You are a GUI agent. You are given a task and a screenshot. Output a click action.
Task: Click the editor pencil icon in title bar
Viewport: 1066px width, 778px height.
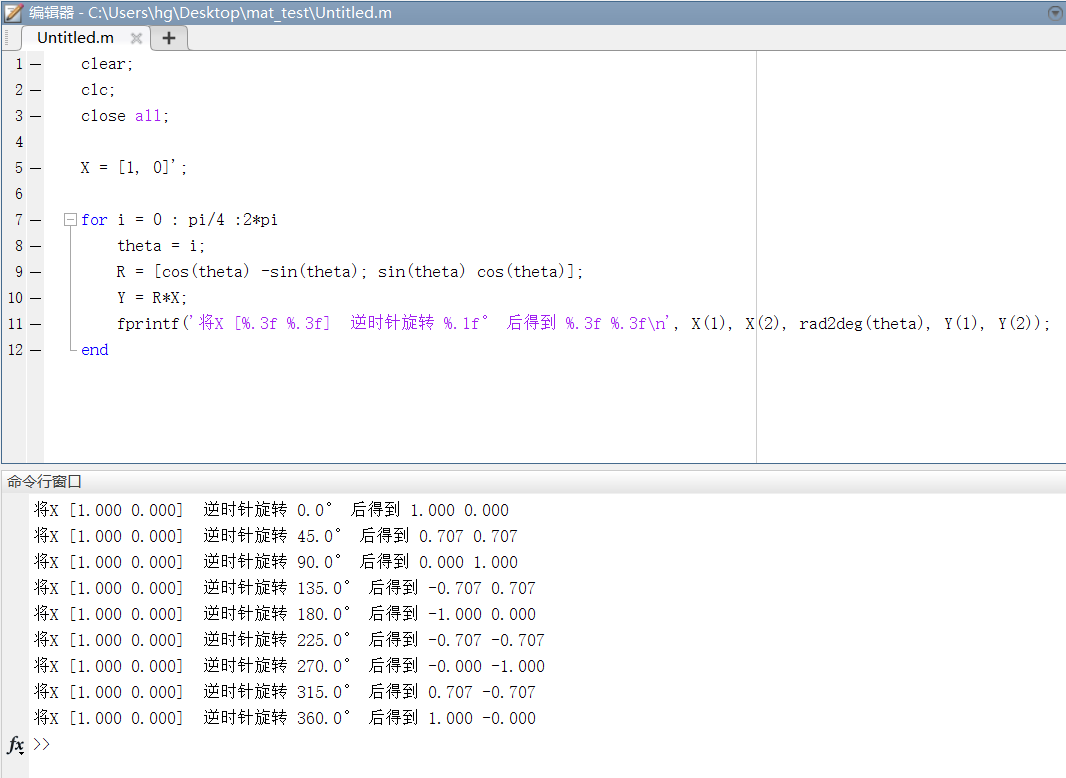(x=14, y=12)
